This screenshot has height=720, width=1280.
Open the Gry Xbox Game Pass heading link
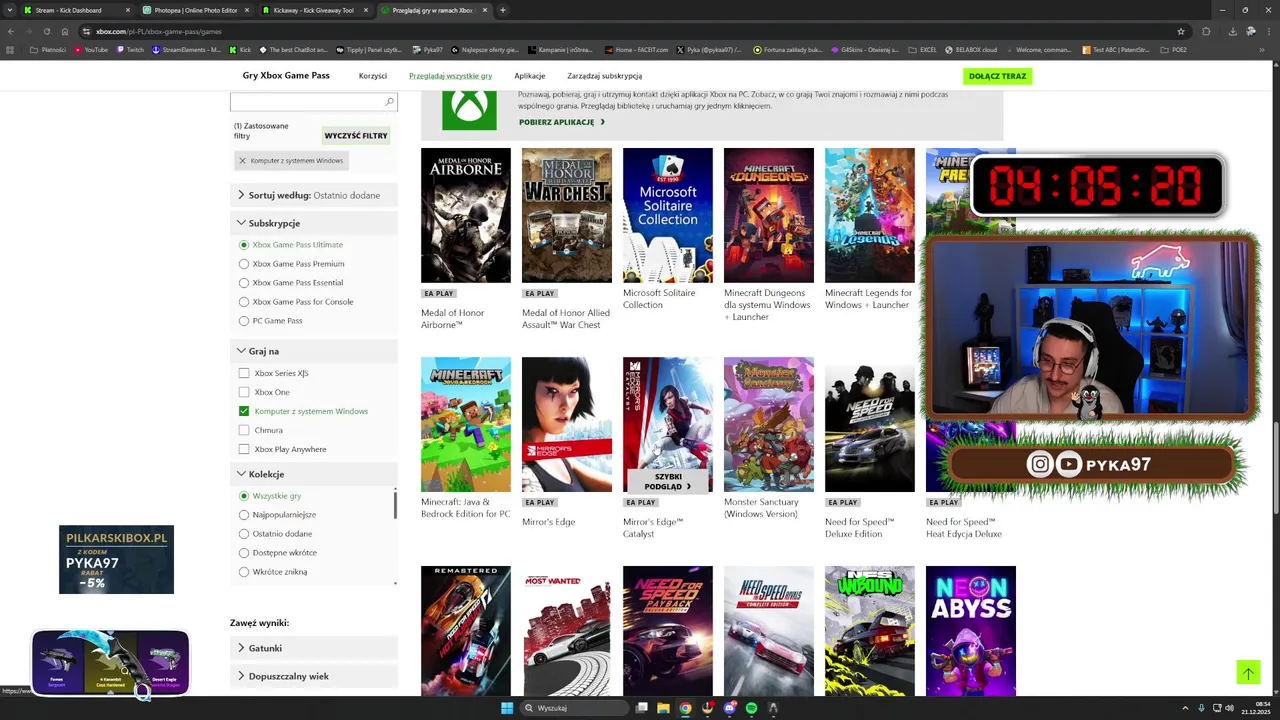pyautogui.click(x=286, y=76)
